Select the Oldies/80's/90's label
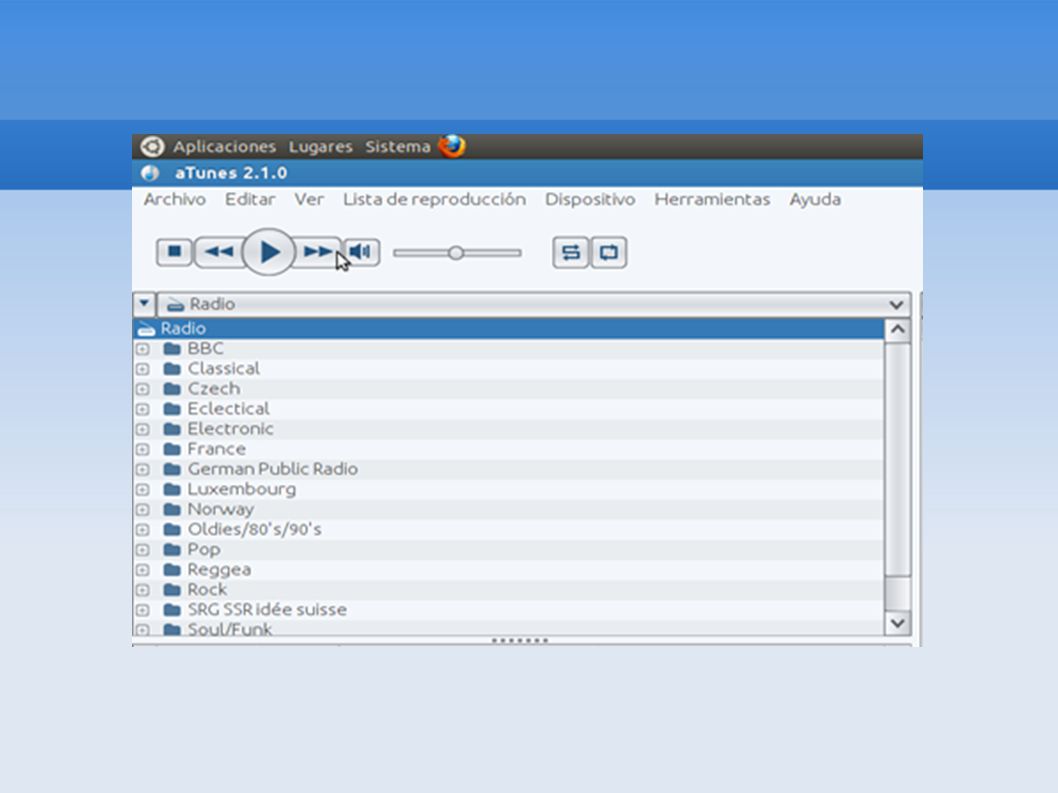The width and height of the screenshot is (1058, 793). 254,529
